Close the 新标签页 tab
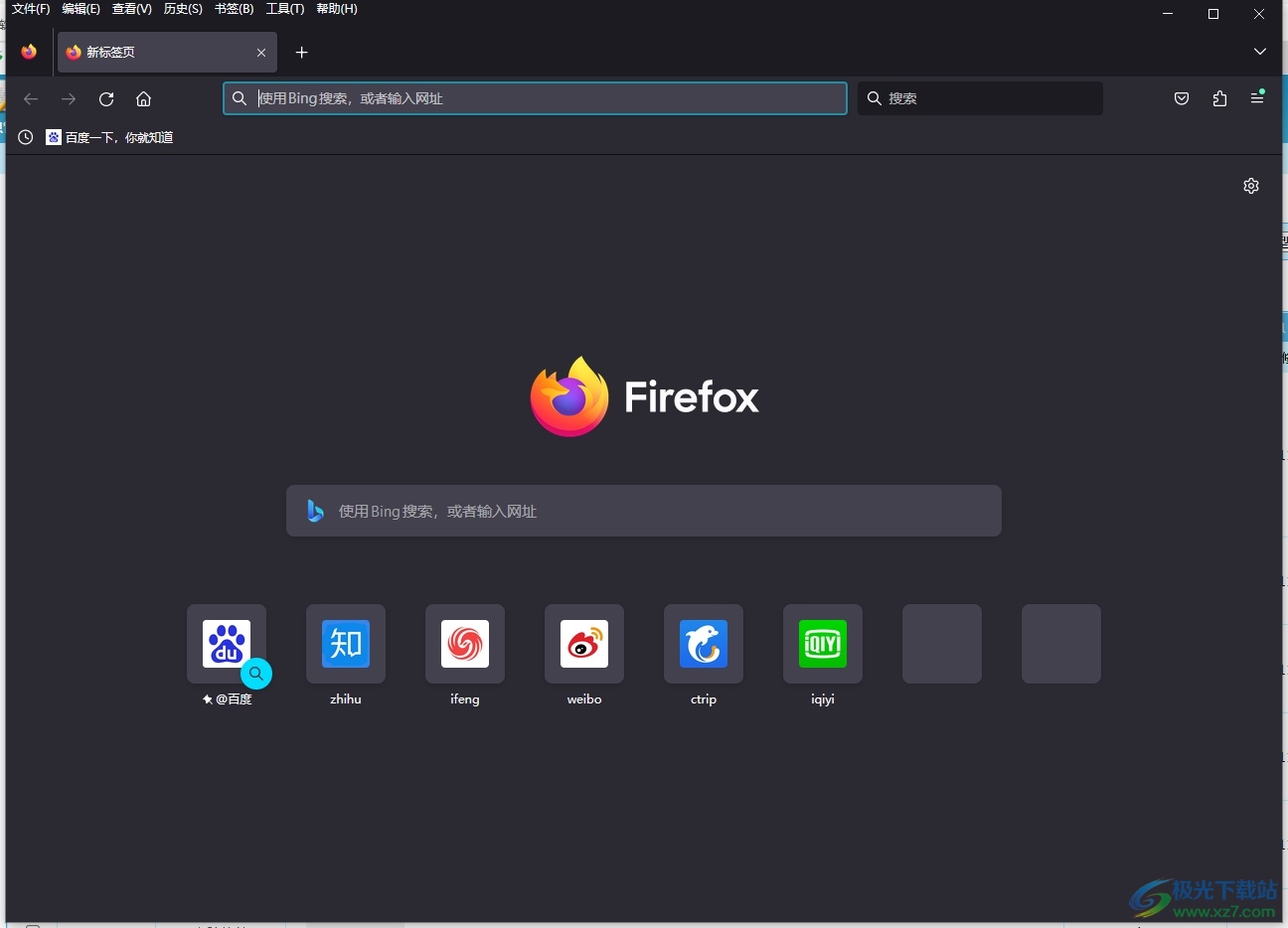The image size is (1288, 928). (261, 53)
